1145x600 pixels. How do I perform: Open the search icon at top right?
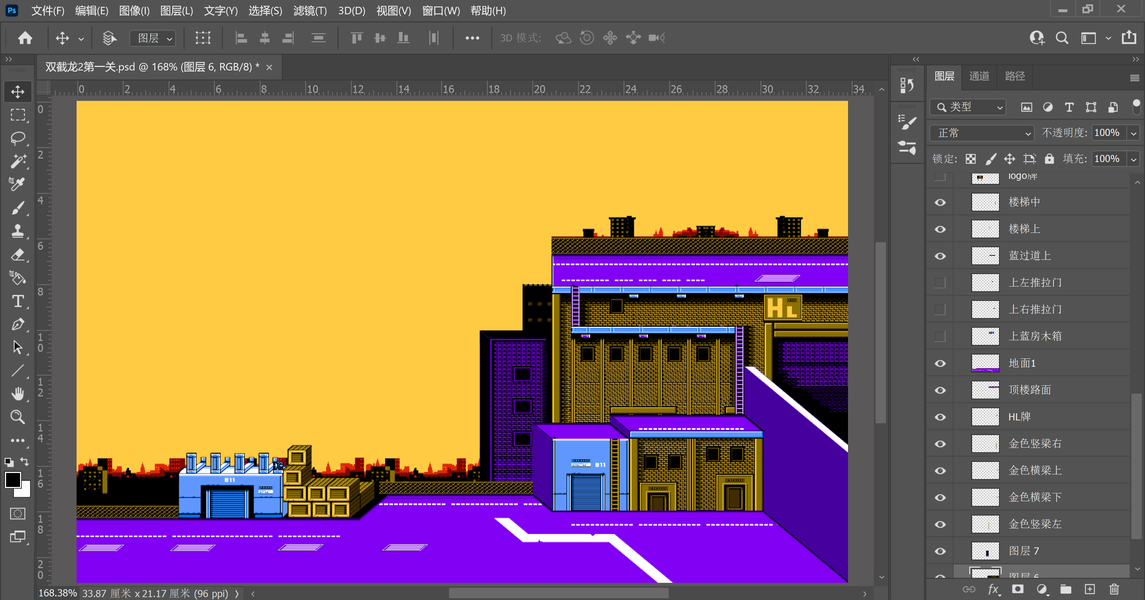click(x=1062, y=38)
